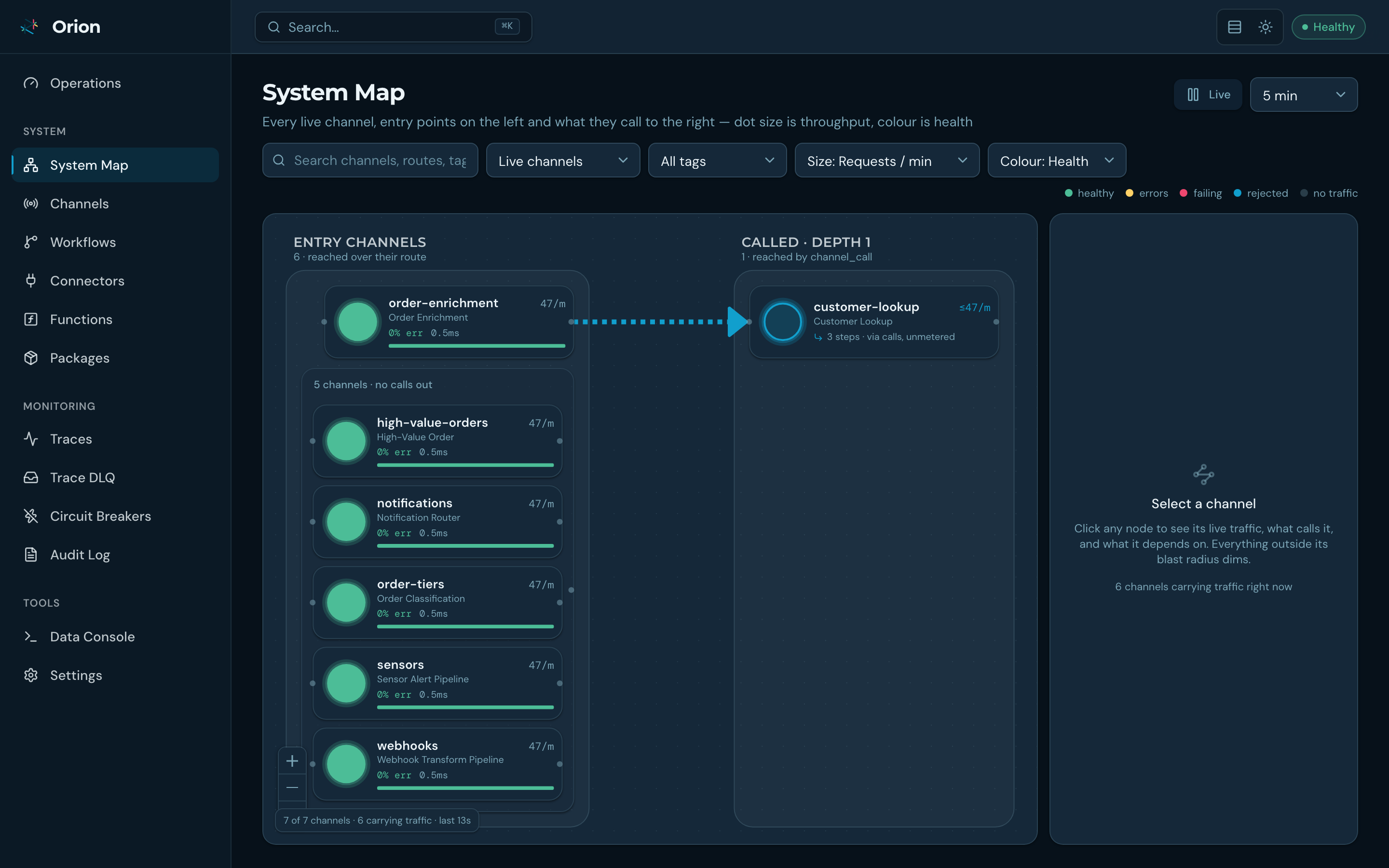Pause the Live updates toggle
This screenshot has width=1389, height=868.
coord(1208,95)
